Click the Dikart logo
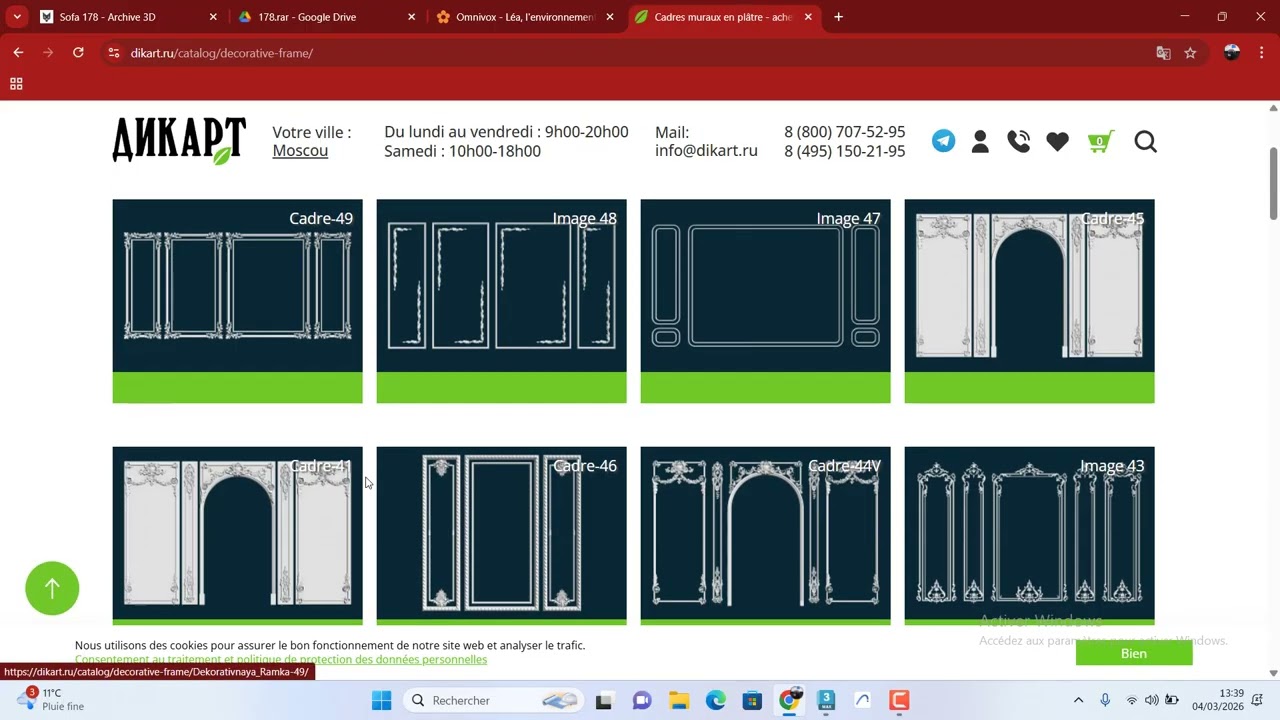Viewport: 1280px width, 720px height. click(x=179, y=140)
